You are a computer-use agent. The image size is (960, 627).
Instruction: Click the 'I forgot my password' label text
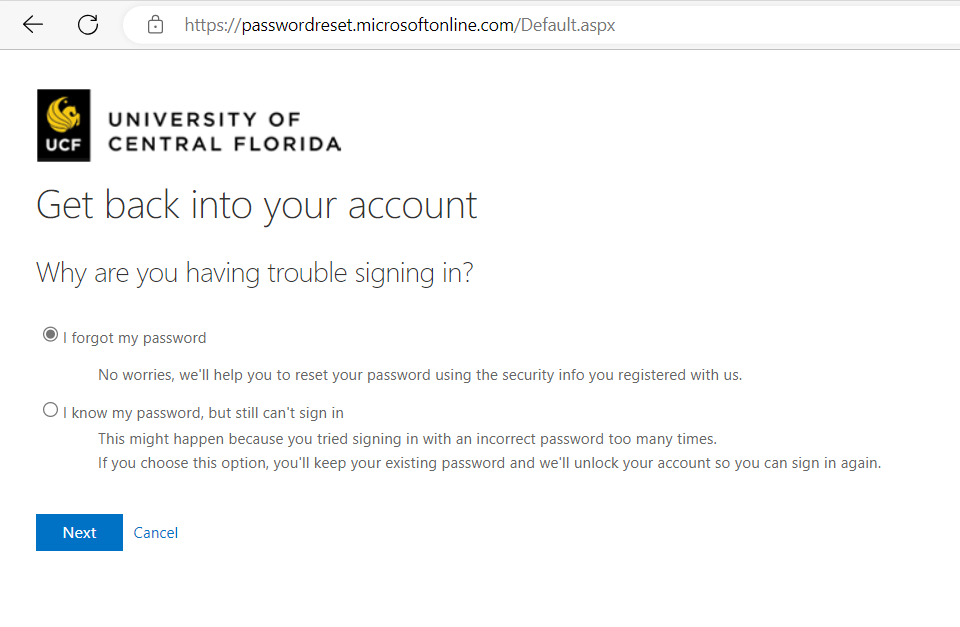(134, 338)
